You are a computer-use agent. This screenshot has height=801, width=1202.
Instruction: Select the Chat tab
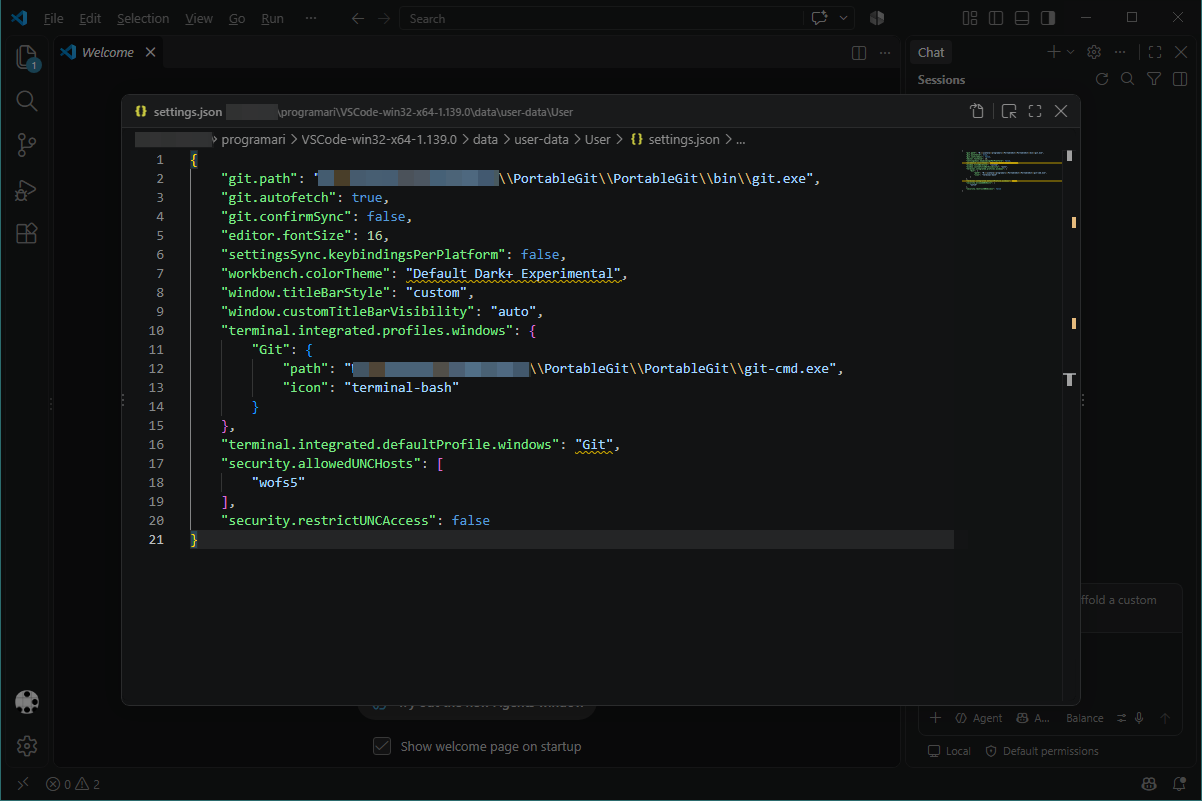click(931, 52)
